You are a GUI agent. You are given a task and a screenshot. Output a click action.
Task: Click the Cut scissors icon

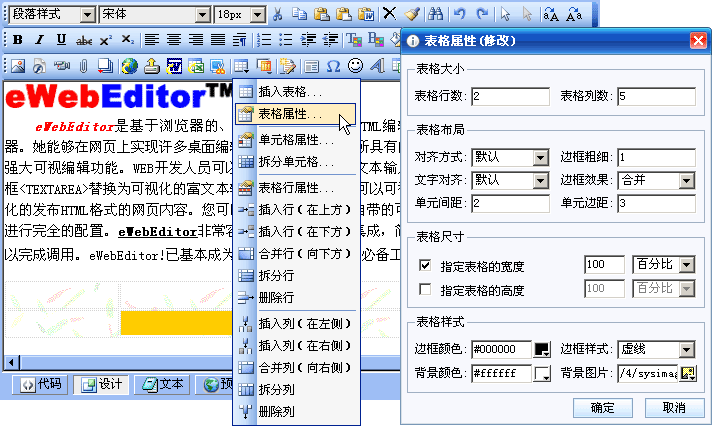click(x=277, y=15)
